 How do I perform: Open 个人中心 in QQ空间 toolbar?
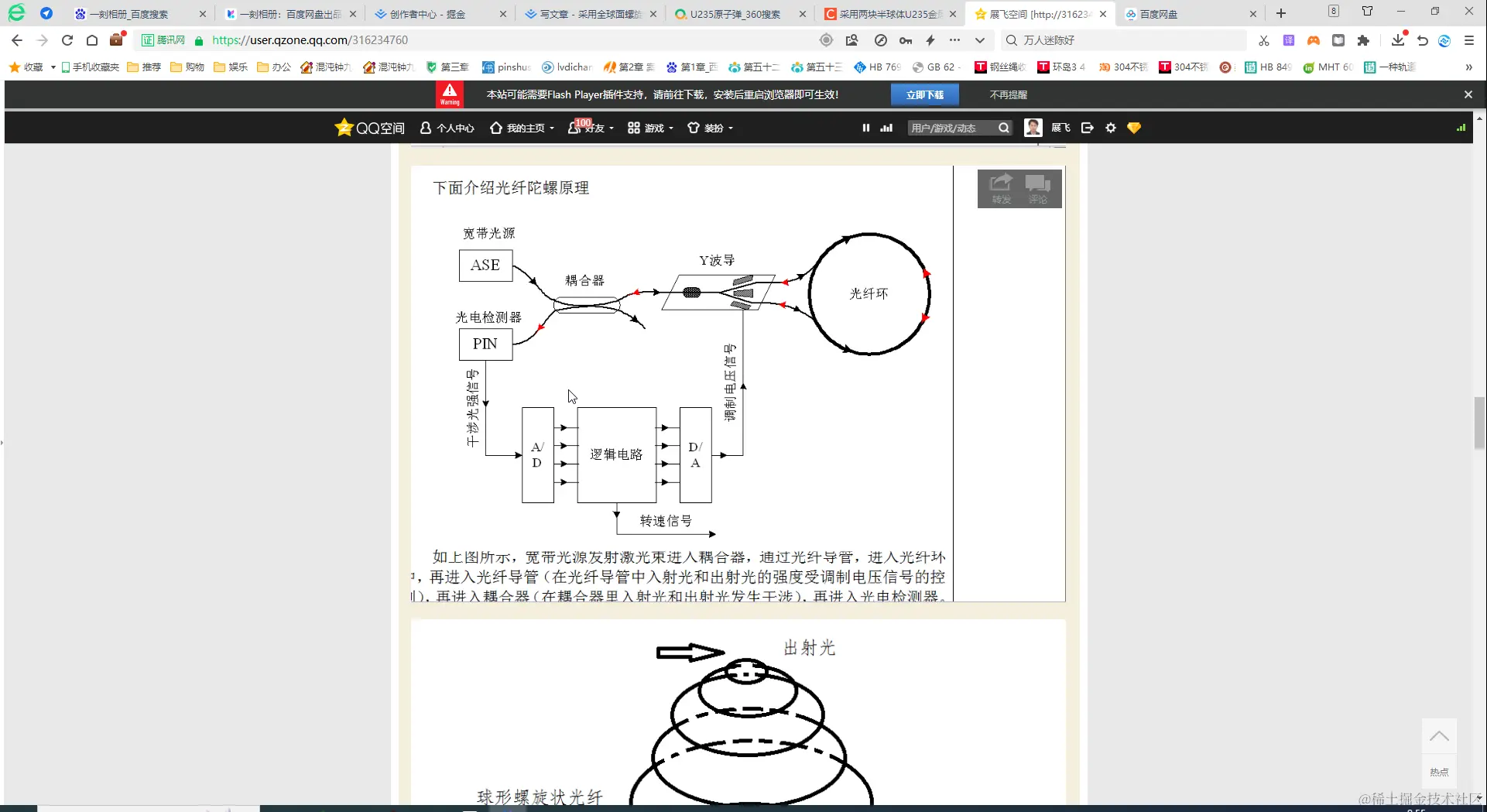(x=447, y=128)
